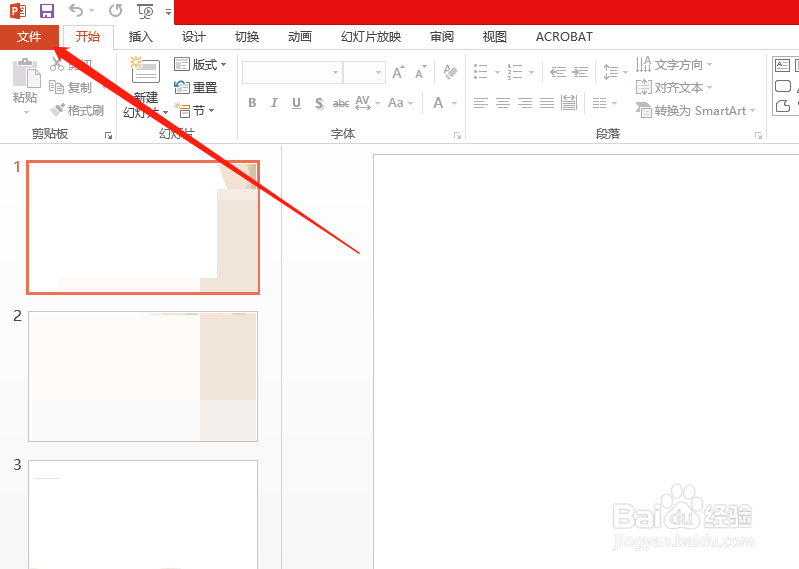The width and height of the screenshot is (799, 569).
Task: Open the 剪贴板 dialog launcher
Action: (108, 135)
